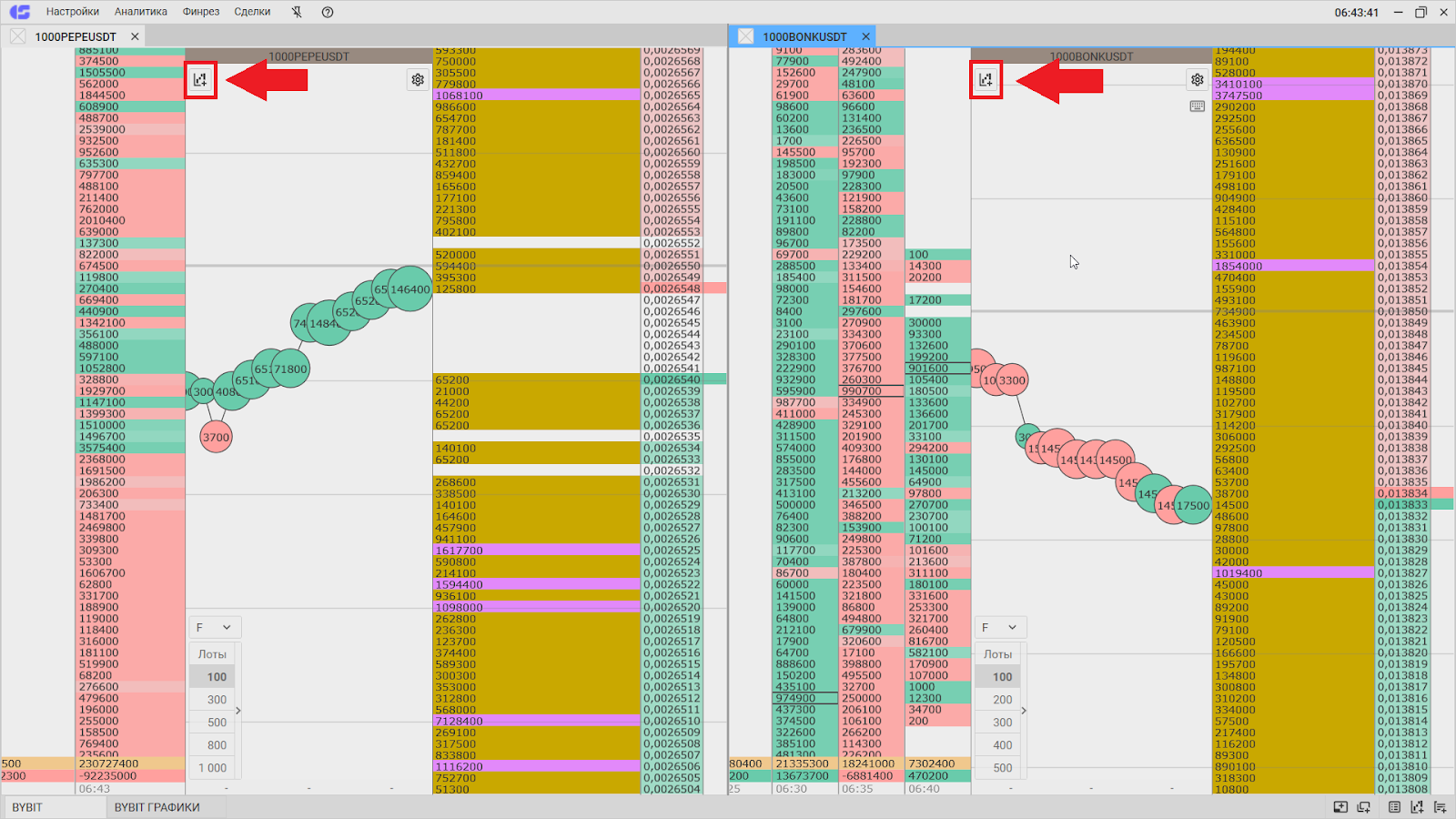Click the 3575400 cell in the PEPE cluster column
Viewport: 1456px width, 819px height.
pos(130,448)
